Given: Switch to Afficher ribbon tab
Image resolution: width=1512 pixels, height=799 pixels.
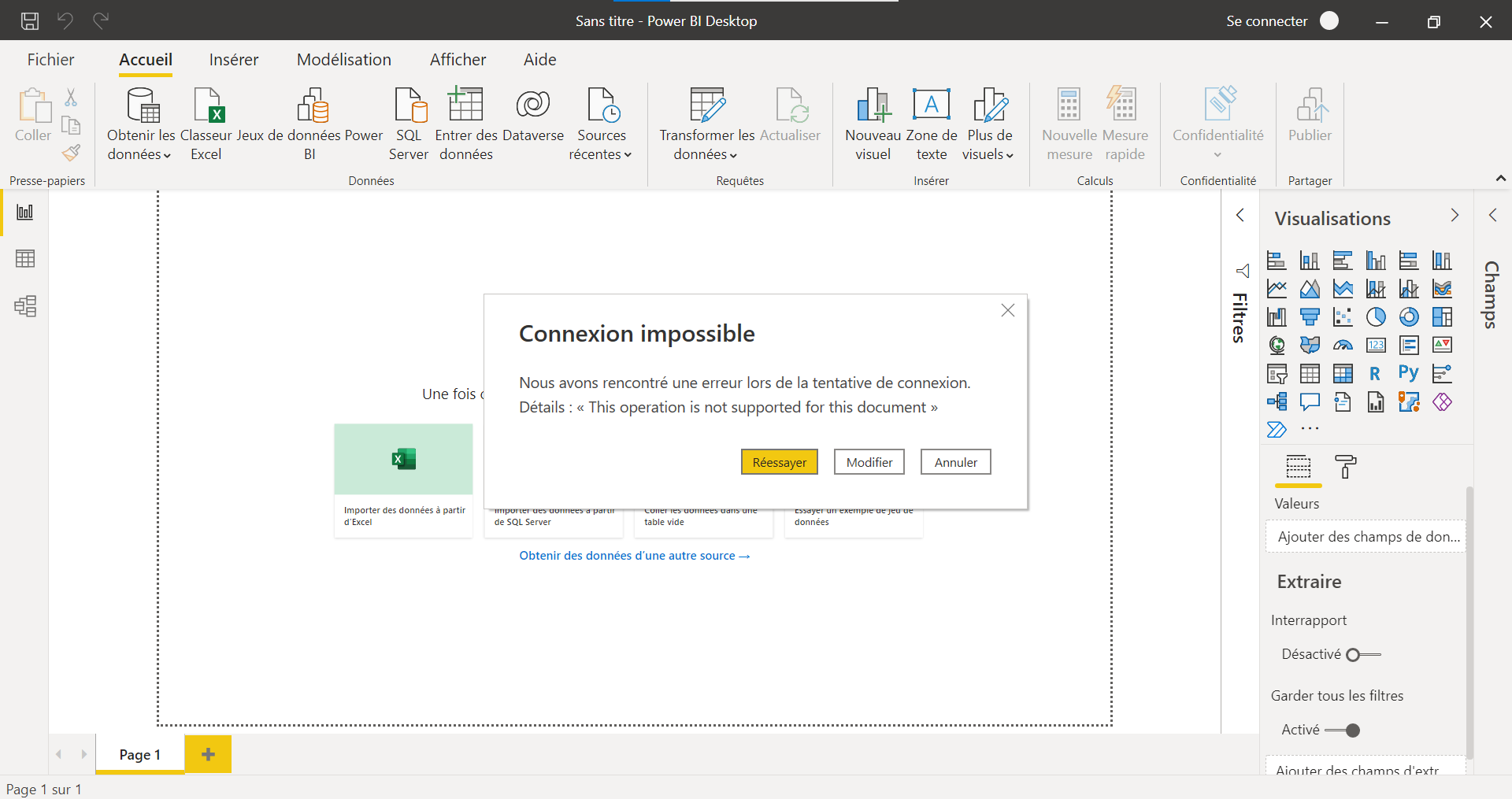Looking at the screenshot, I should point(458,60).
